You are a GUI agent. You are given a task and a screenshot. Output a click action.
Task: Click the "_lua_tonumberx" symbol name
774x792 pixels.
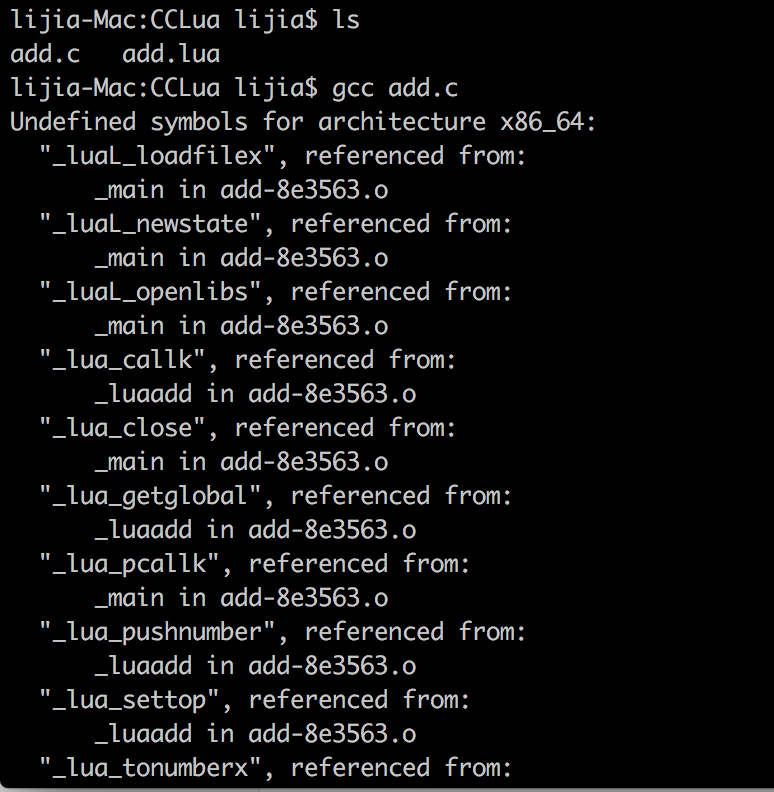[x=151, y=768]
